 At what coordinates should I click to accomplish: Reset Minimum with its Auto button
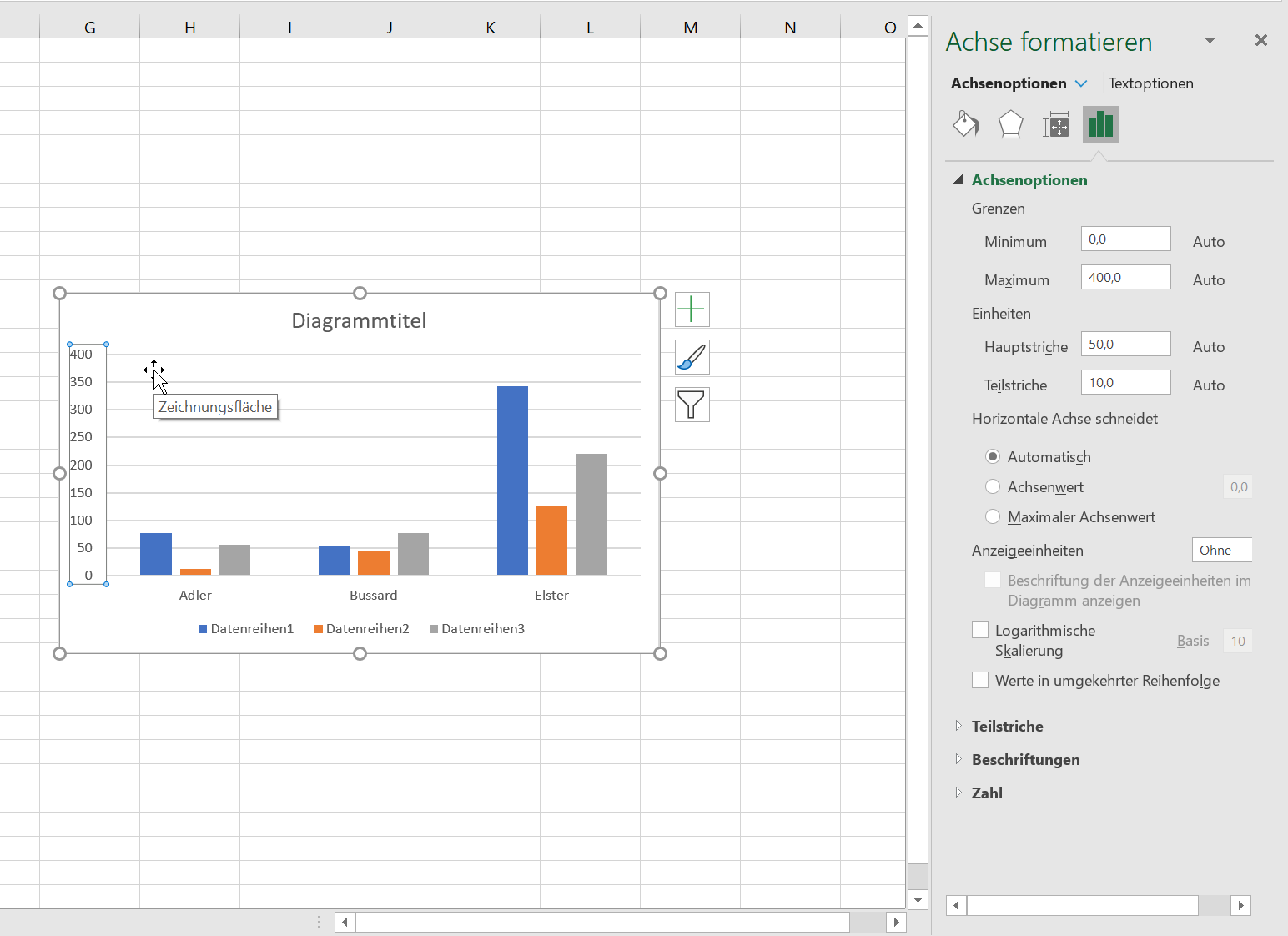pyautogui.click(x=1208, y=242)
